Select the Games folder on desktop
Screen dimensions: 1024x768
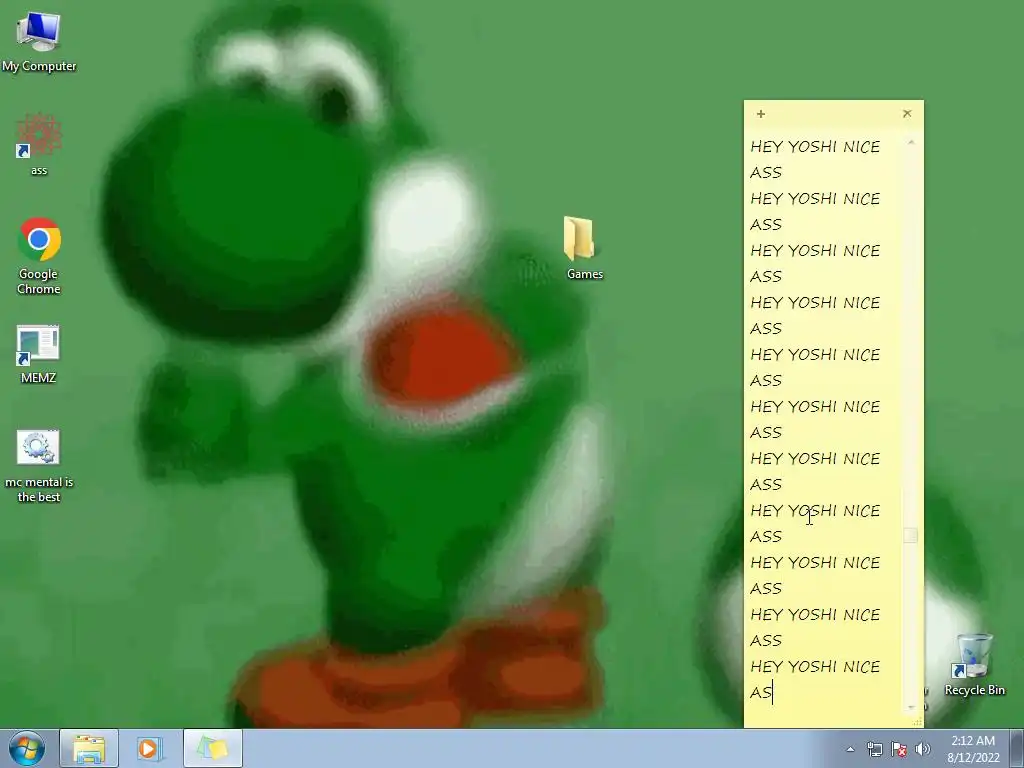pyautogui.click(x=584, y=248)
